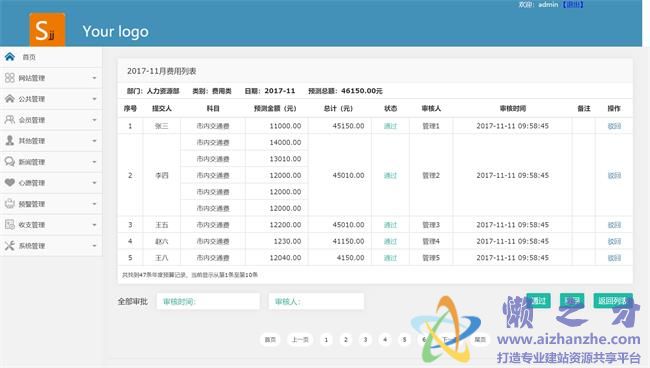Open the 会员管理 sidebar menu
This screenshot has width=650, height=368.
click(x=51, y=120)
